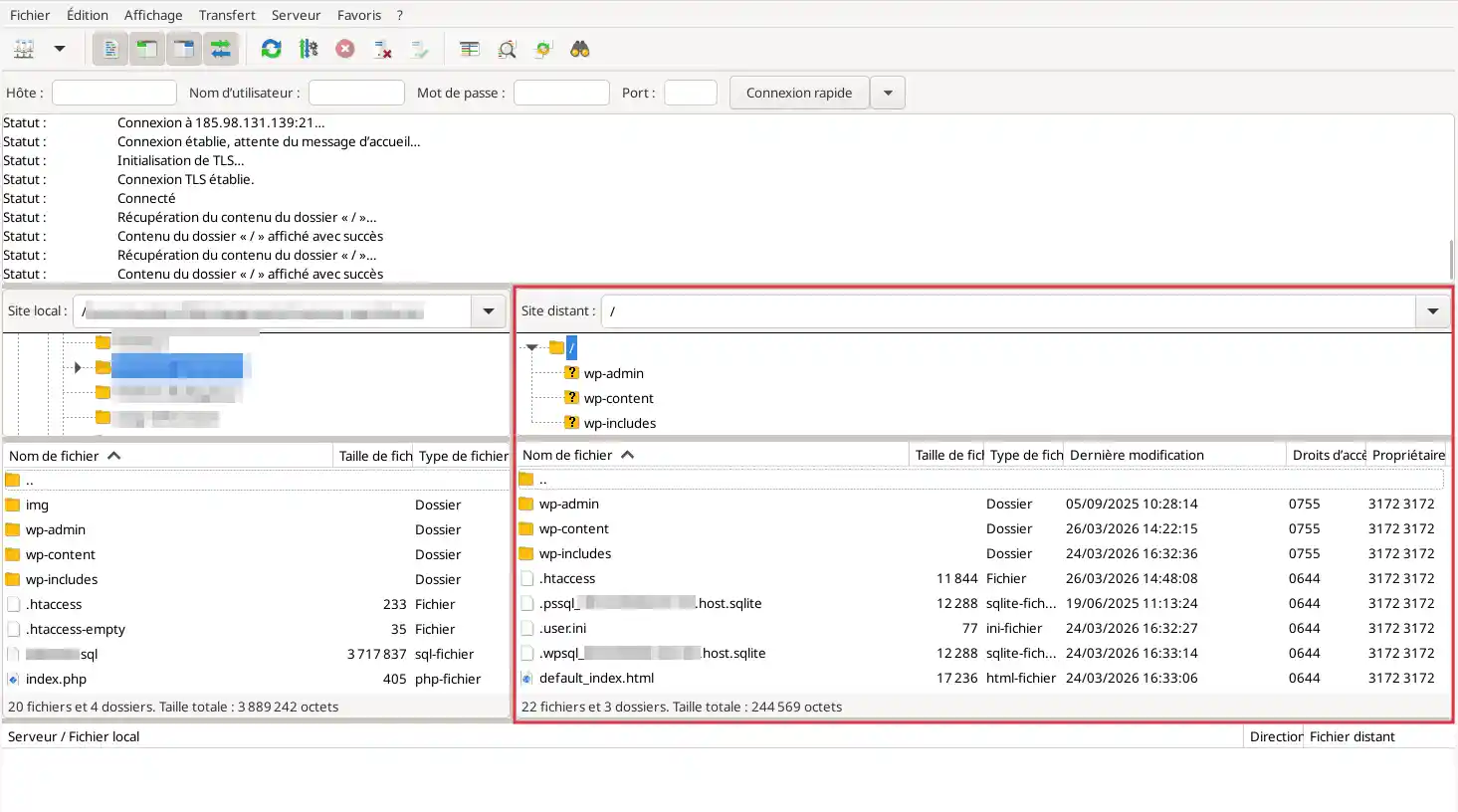Click the Refresh file listings icon
Screen dimensions: 1458x812
coord(271,48)
